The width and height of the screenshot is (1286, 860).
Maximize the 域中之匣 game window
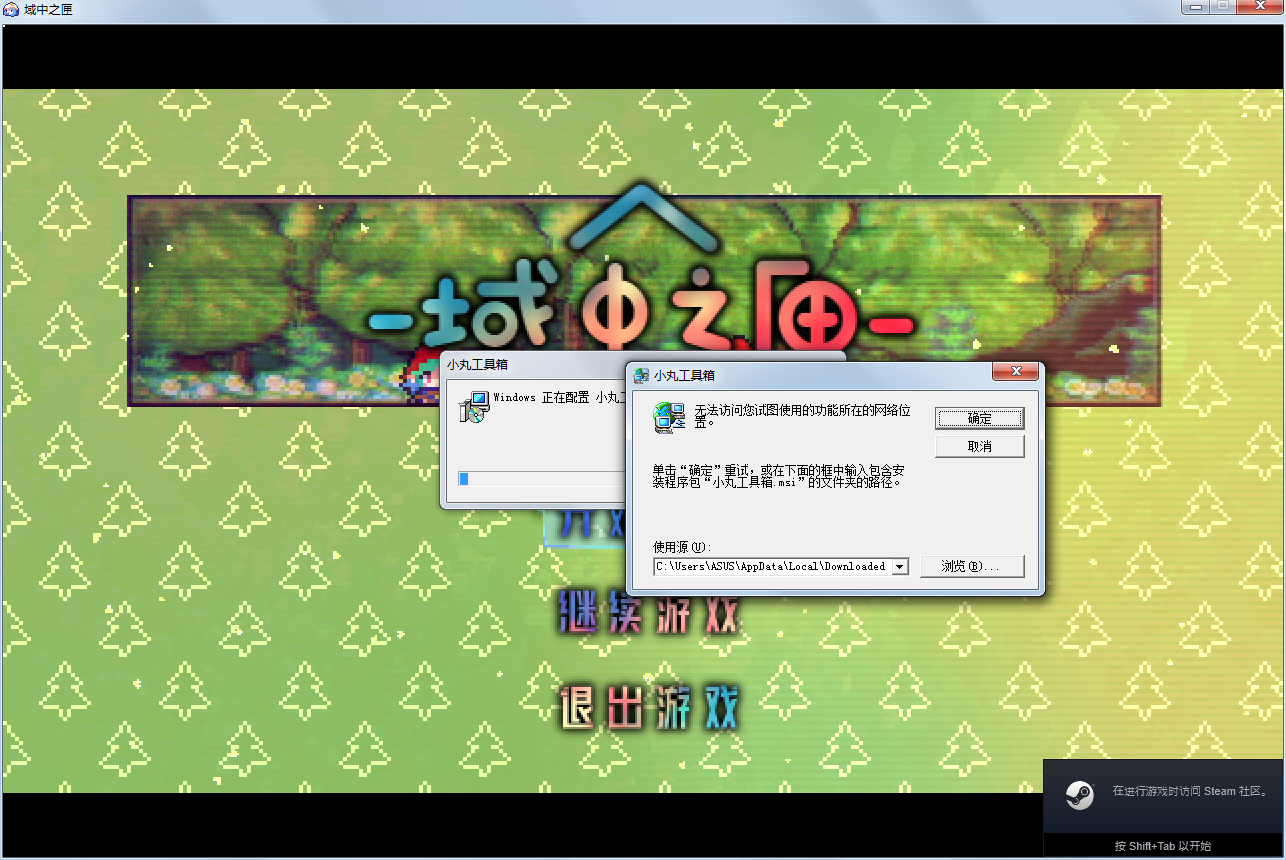tap(1222, 7)
